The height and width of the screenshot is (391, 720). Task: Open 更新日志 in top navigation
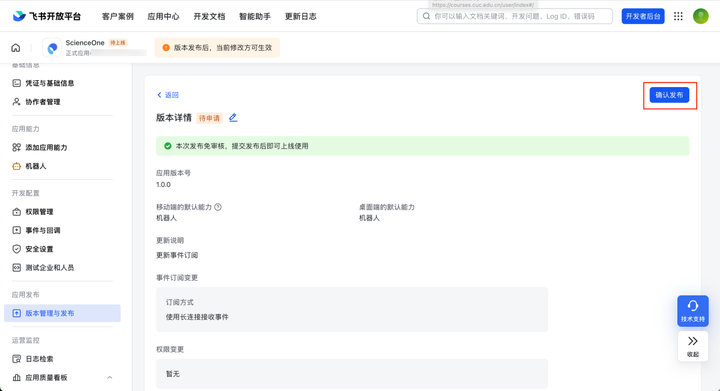coord(300,17)
